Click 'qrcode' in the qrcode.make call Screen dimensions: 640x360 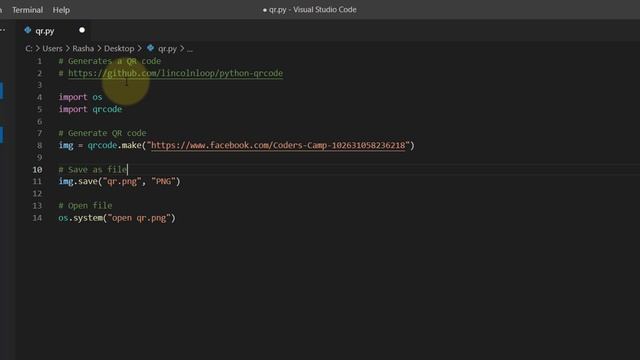[102, 145]
